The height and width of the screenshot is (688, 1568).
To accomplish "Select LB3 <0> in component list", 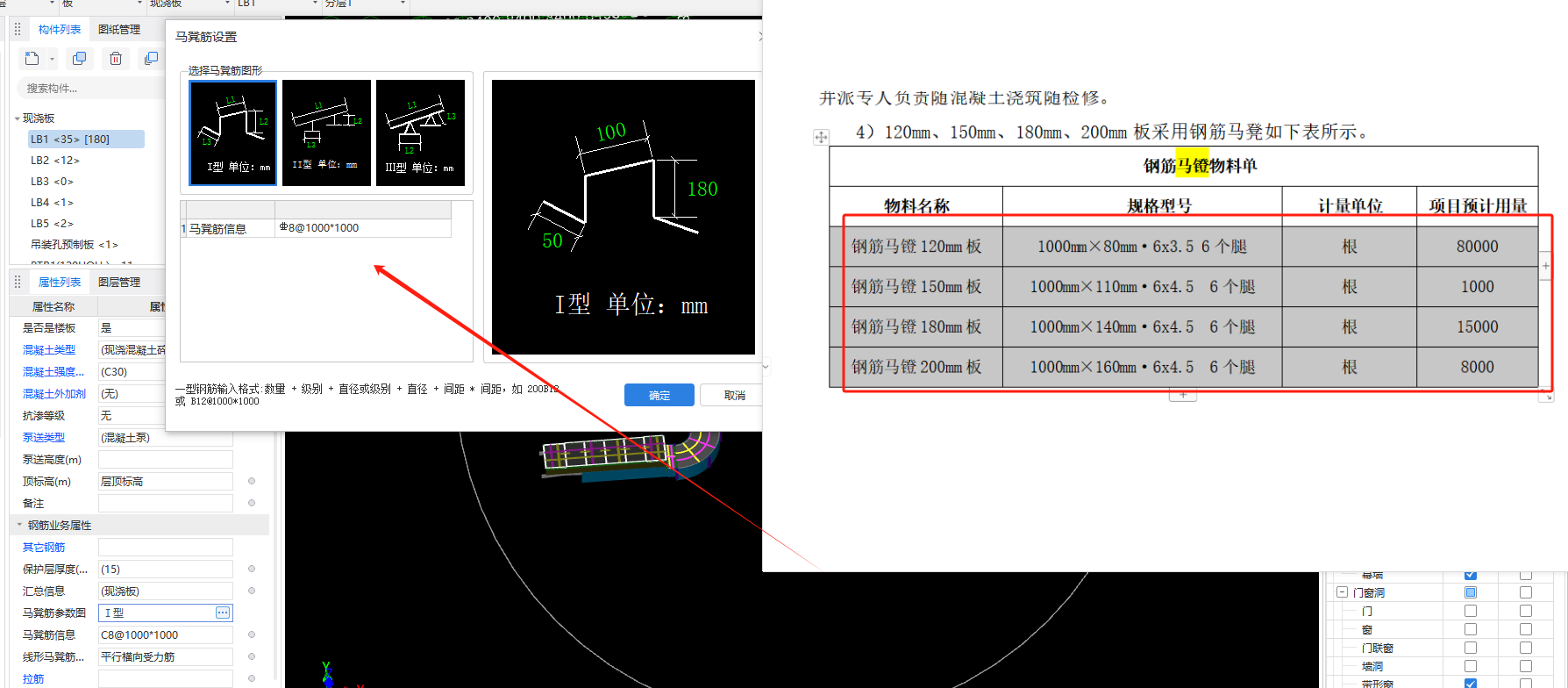I will [x=53, y=182].
